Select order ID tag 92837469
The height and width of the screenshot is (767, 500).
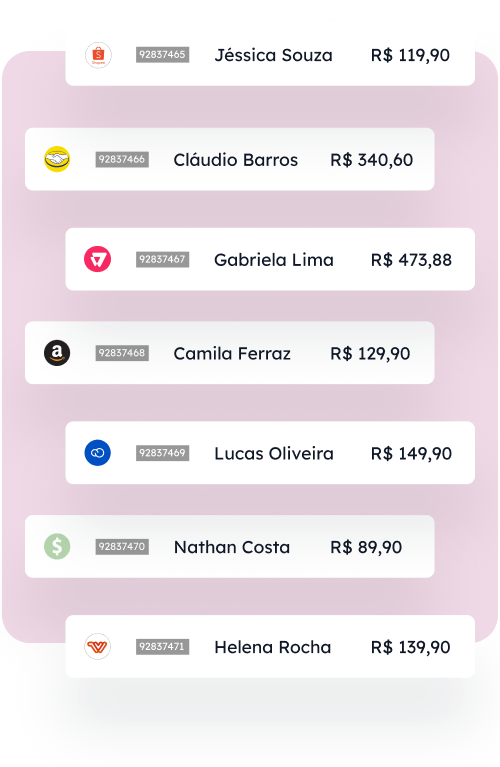(162, 453)
